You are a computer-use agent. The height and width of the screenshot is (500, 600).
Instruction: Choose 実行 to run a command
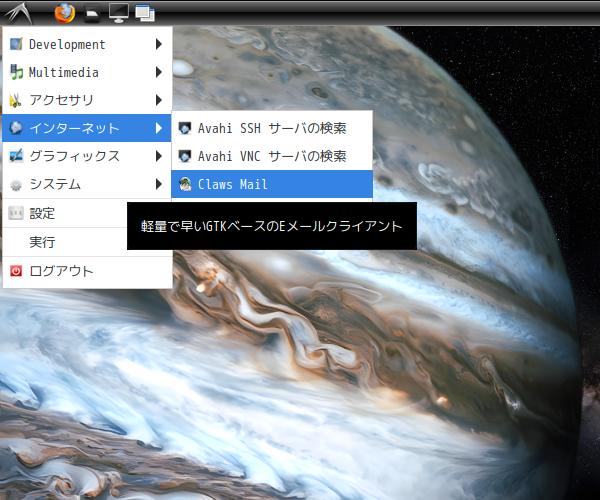click(x=65, y=242)
